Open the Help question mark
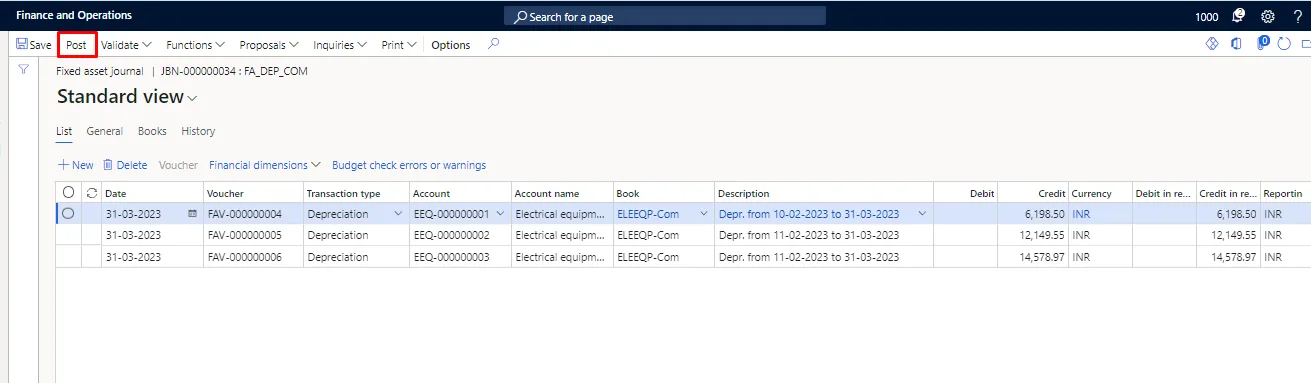 click(x=1297, y=16)
